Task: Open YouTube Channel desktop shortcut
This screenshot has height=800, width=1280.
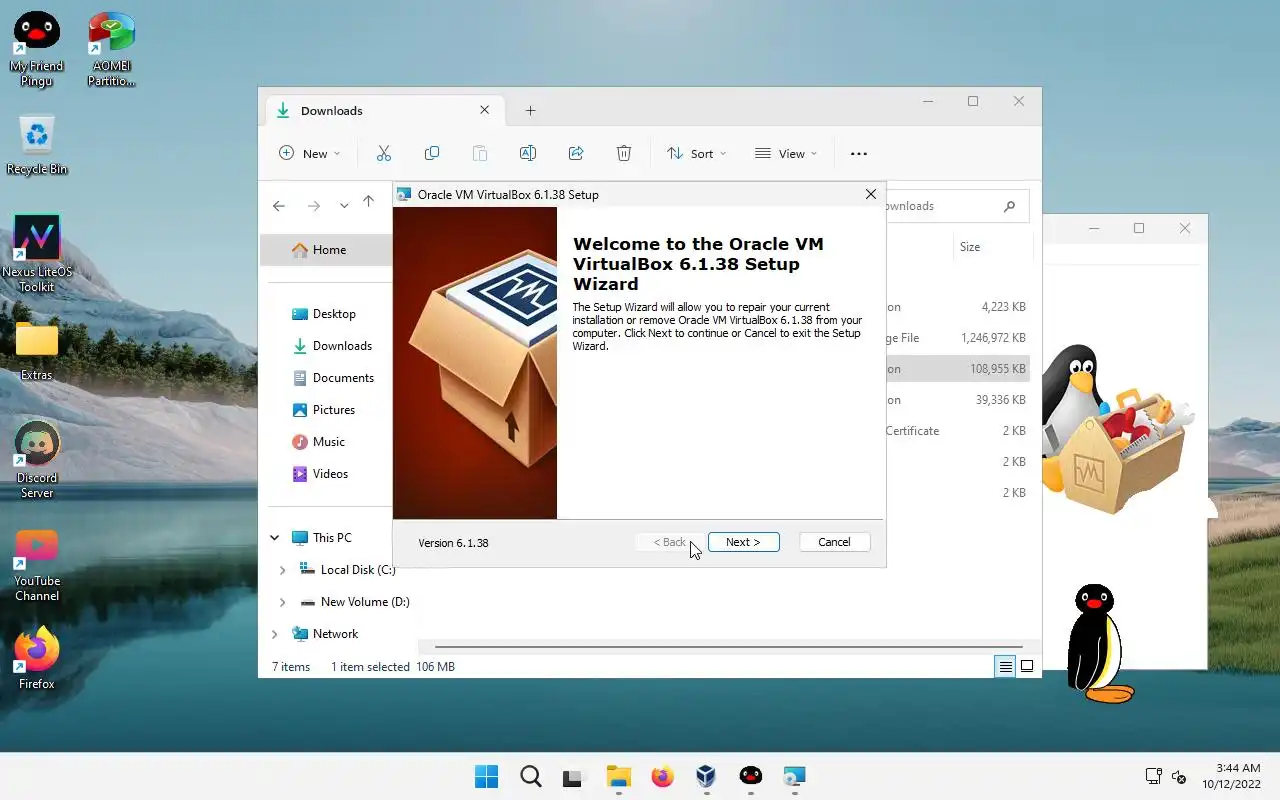Action: point(37,565)
